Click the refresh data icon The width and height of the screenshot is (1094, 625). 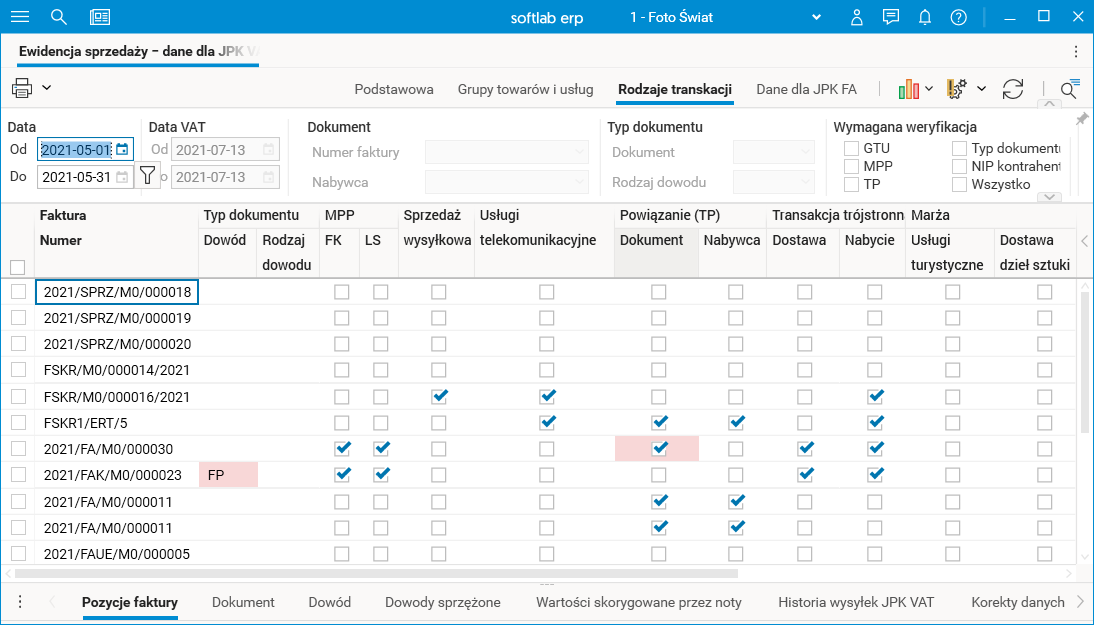[1013, 89]
